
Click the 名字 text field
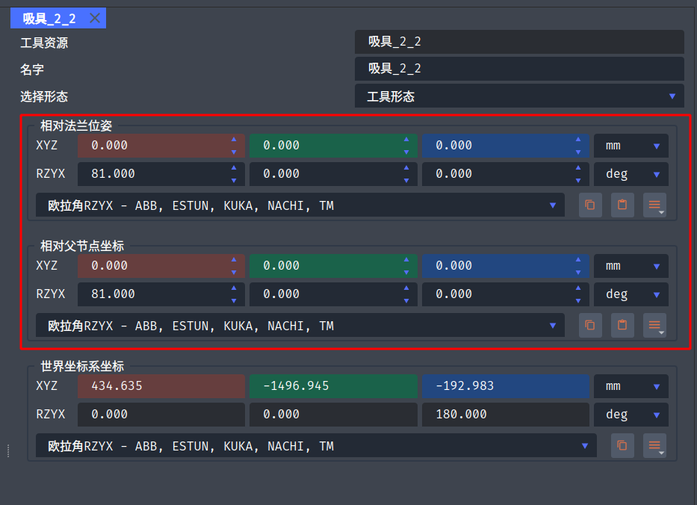click(519, 69)
